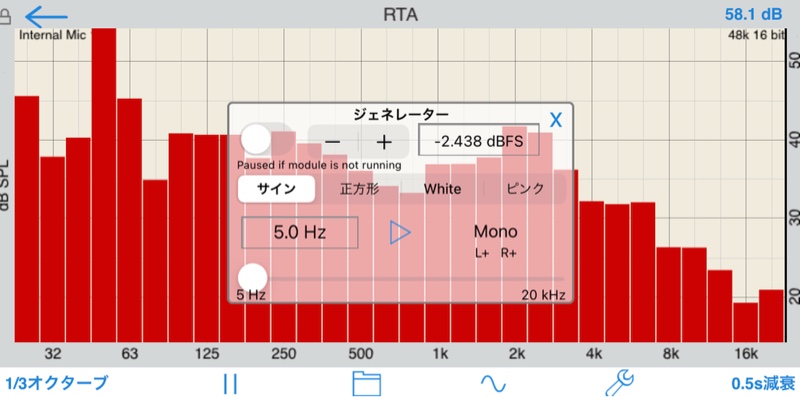800x397 pixels.
Task: Open signal generator sine wave icon
Action: click(493, 383)
